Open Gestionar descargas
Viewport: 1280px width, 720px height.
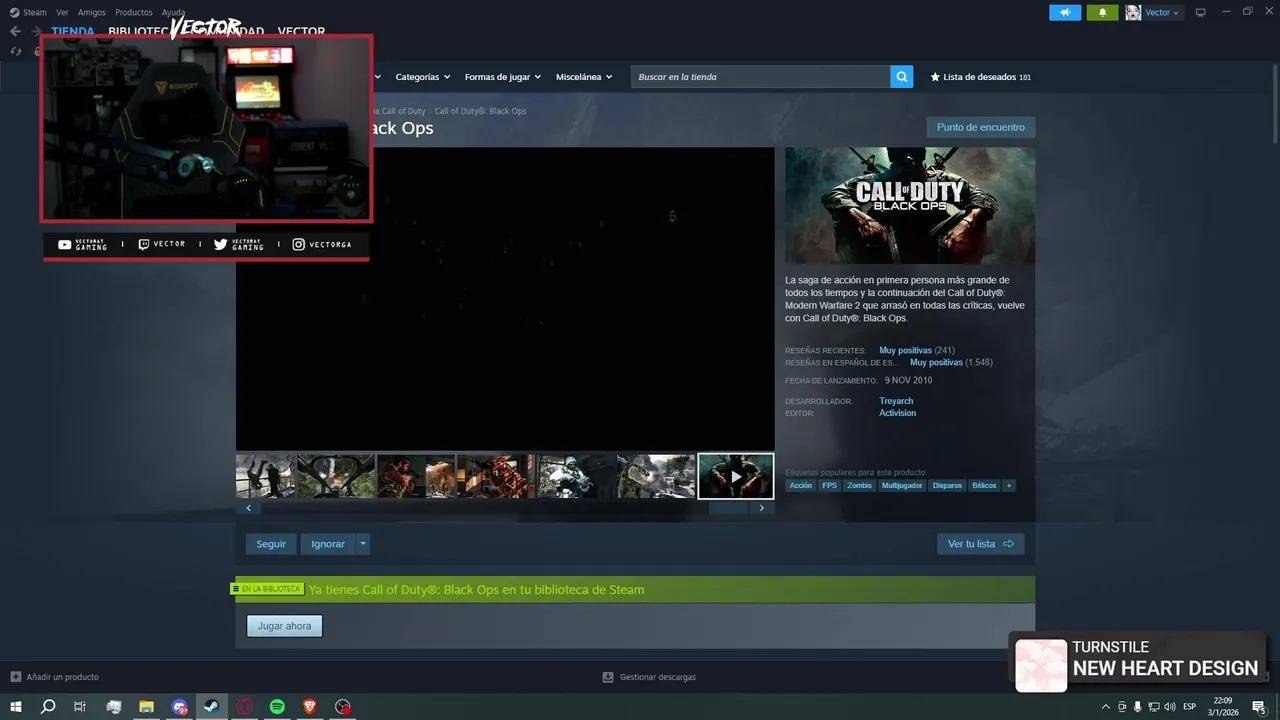(x=649, y=677)
